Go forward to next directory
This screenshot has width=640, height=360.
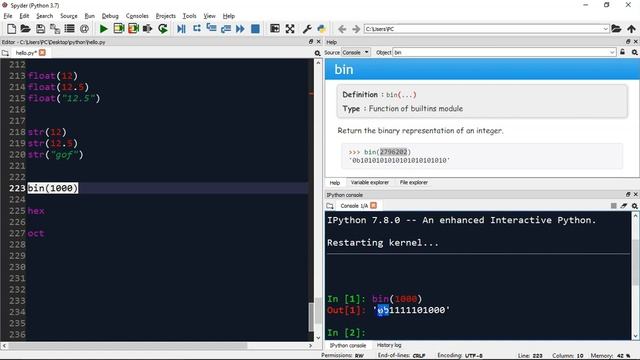tap(356, 29)
